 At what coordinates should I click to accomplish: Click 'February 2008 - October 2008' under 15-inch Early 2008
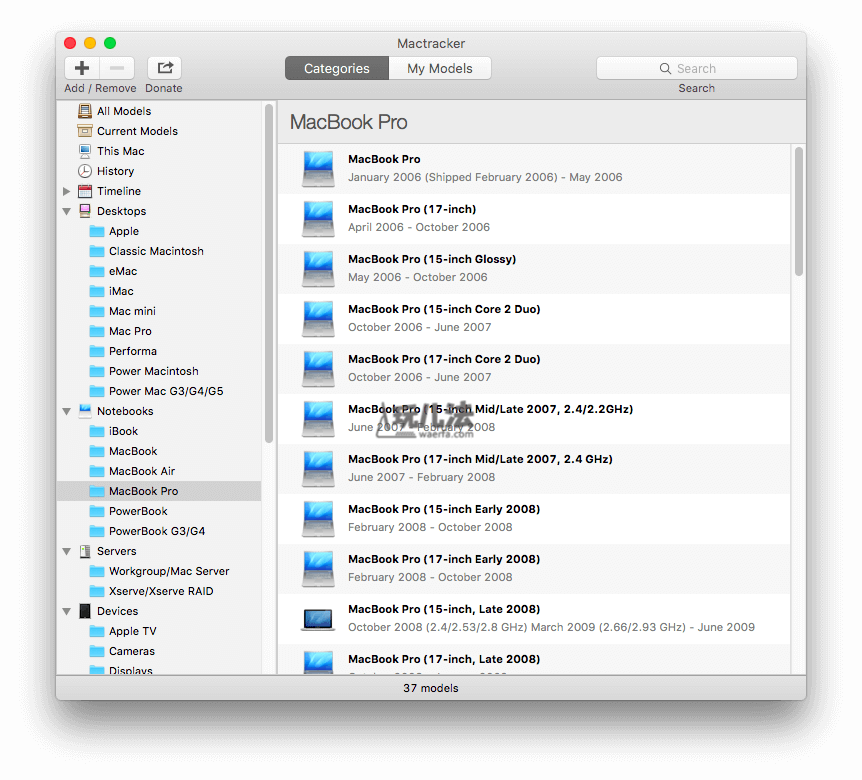click(x=430, y=528)
